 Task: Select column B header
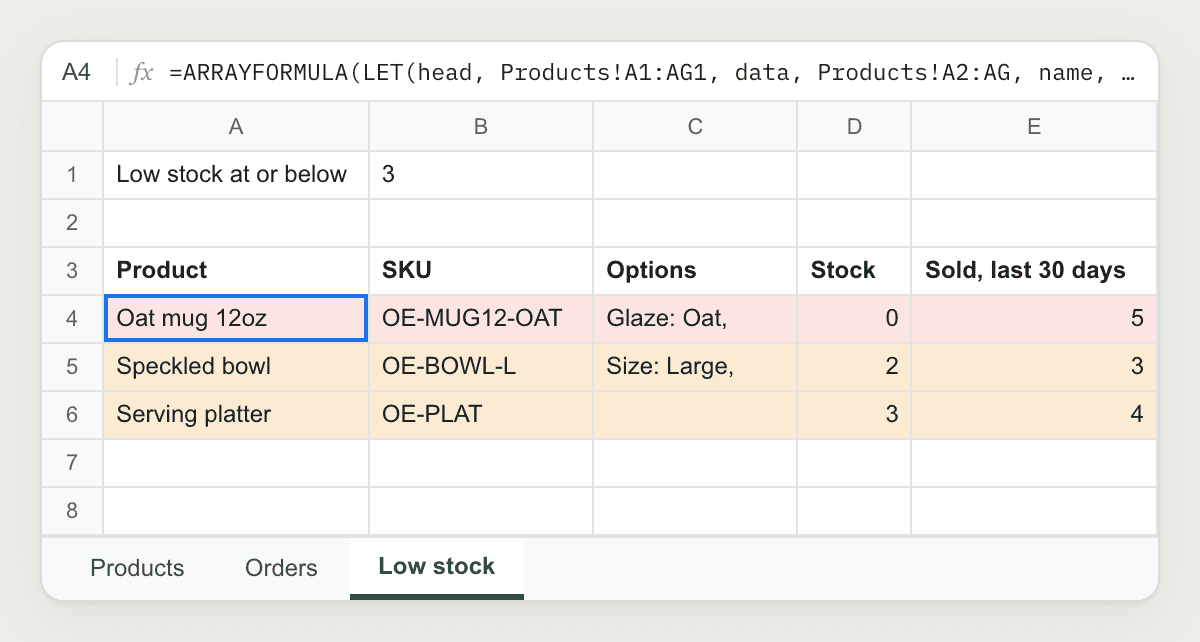coord(481,126)
